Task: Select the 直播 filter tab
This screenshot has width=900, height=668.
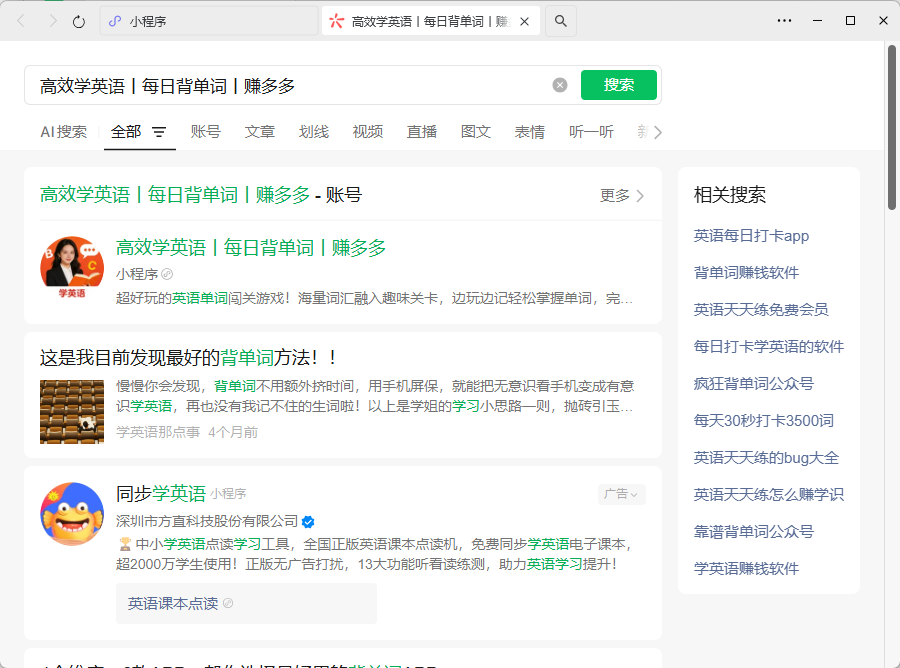Action: [421, 132]
